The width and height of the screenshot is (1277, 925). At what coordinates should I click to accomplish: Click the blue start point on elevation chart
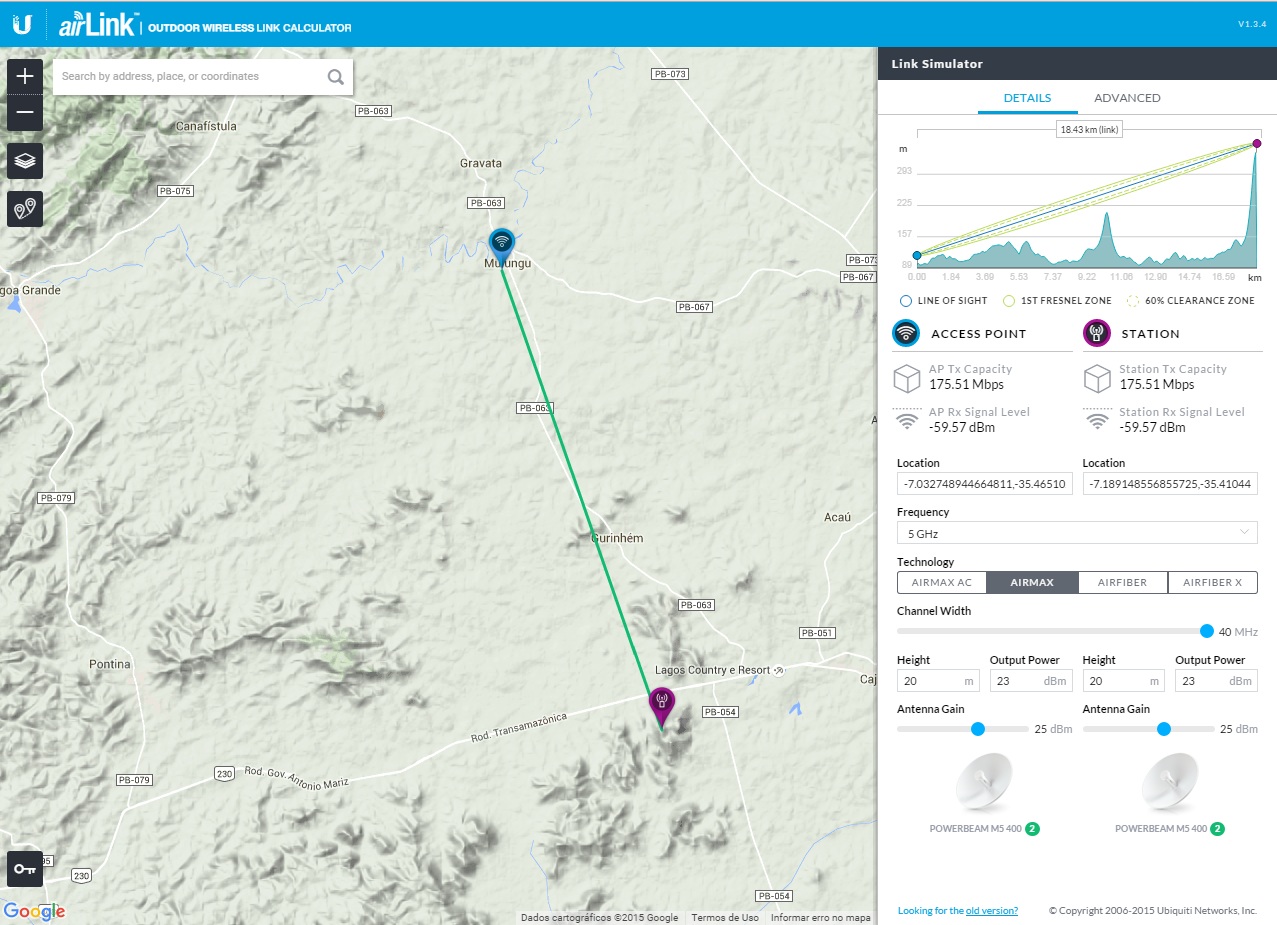(917, 256)
